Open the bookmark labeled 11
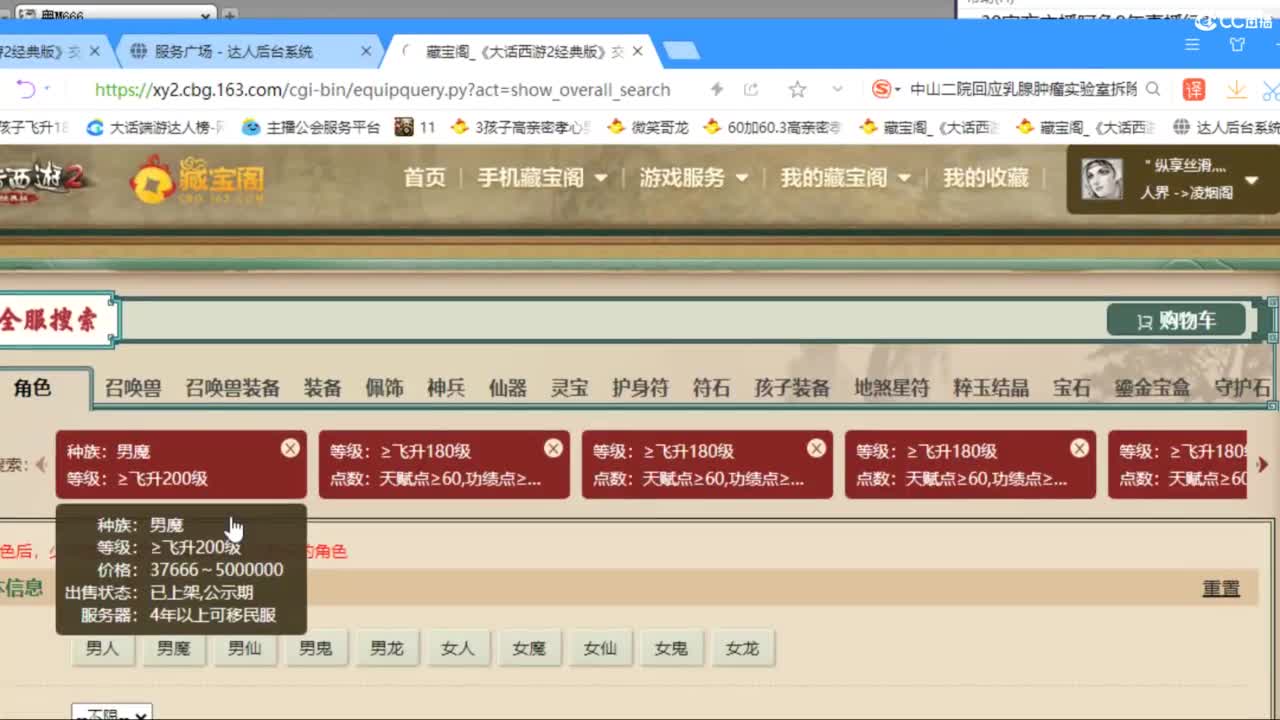 click(x=416, y=127)
